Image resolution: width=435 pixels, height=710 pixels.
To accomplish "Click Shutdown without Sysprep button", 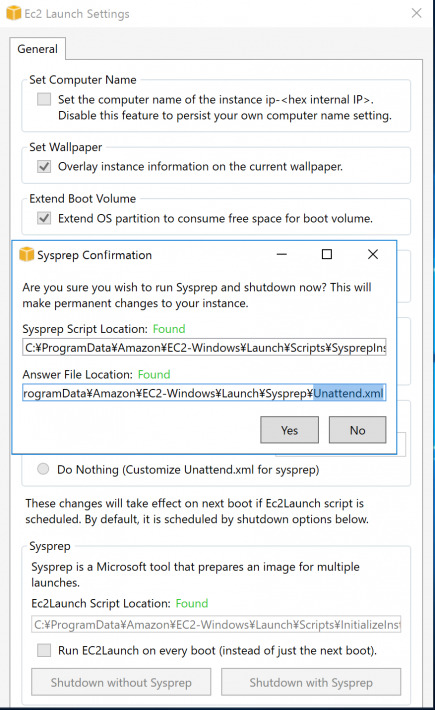I will click(x=121, y=682).
